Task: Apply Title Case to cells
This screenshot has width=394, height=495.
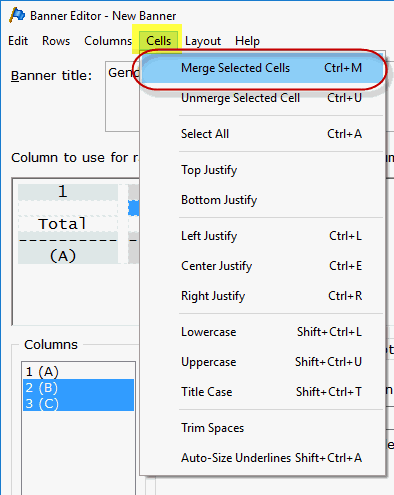Action: 263,392
